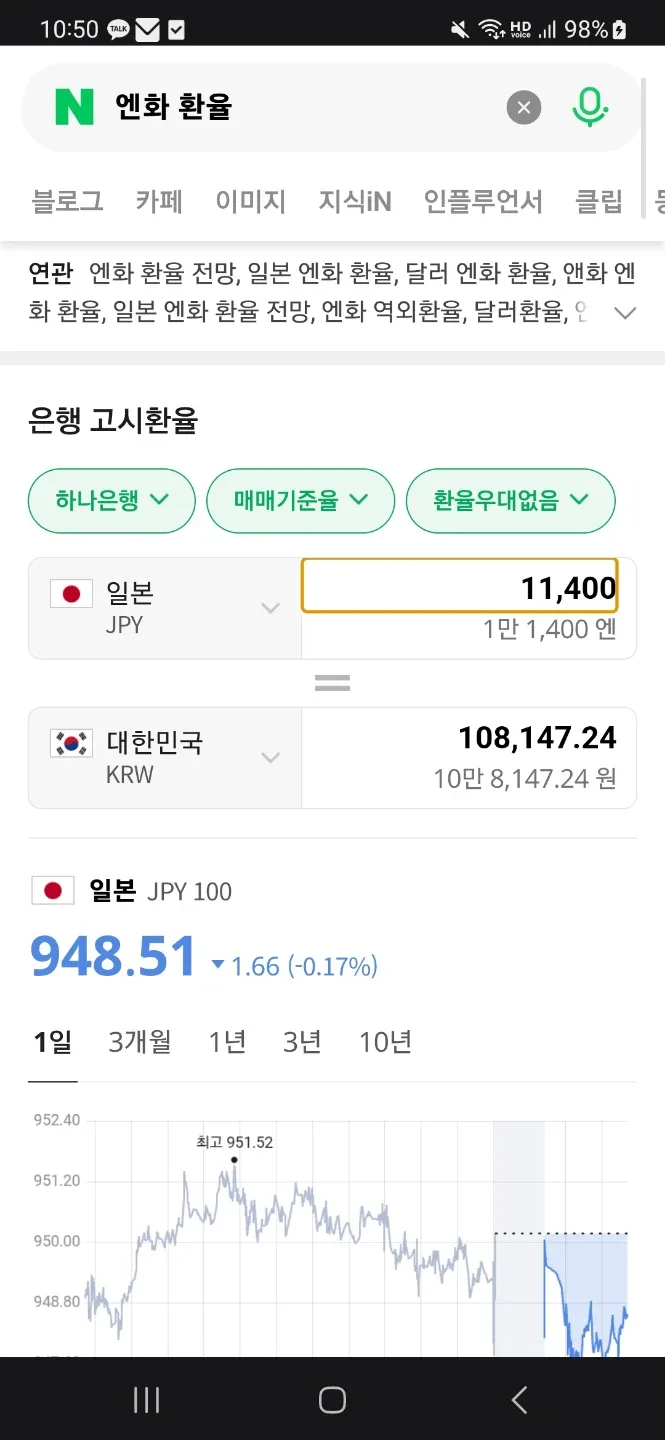Tap the South Korea flag icon
665x1440 pixels.
(x=72, y=743)
